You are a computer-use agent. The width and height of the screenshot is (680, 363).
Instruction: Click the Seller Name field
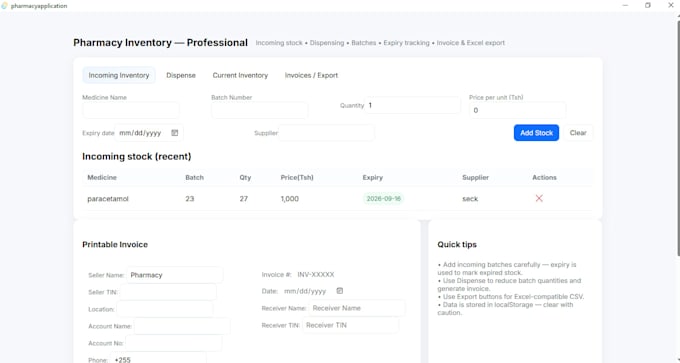pyautogui.click(x=175, y=275)
